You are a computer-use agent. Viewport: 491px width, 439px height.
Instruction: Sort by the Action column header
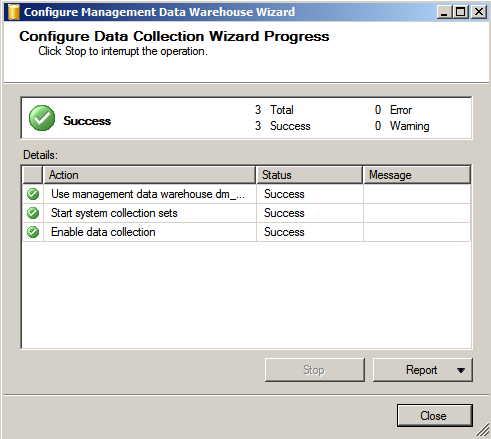tap(149, 175)
